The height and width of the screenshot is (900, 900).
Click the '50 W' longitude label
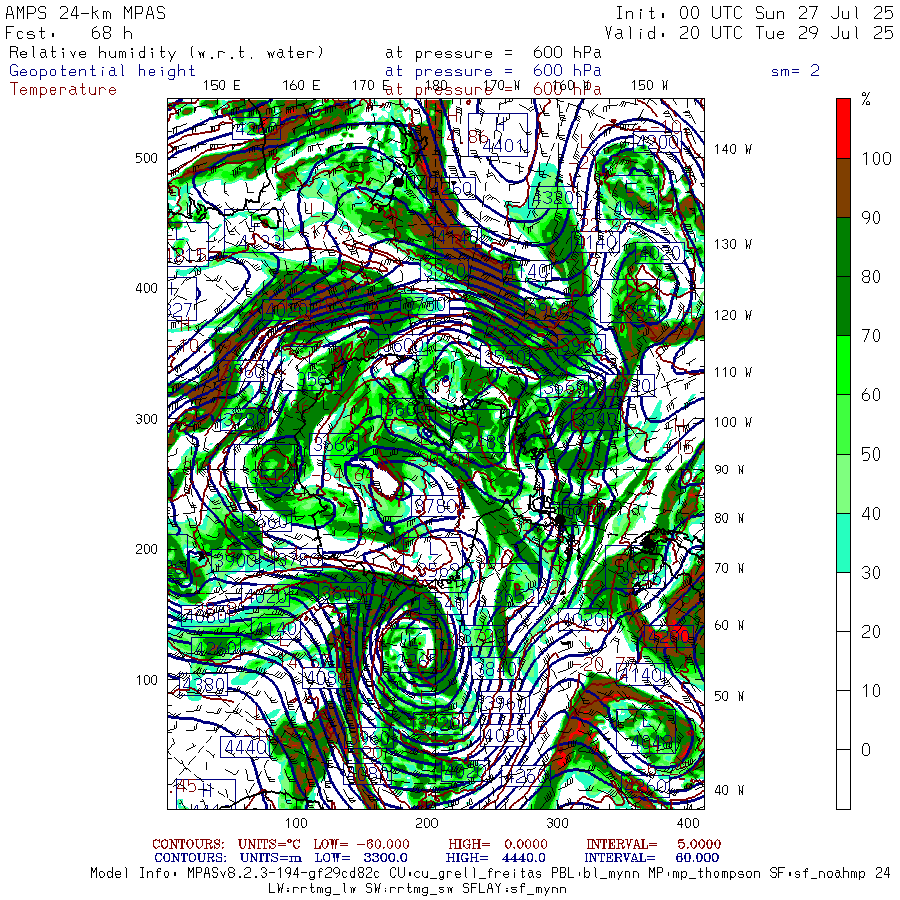(x=729, y=696)
